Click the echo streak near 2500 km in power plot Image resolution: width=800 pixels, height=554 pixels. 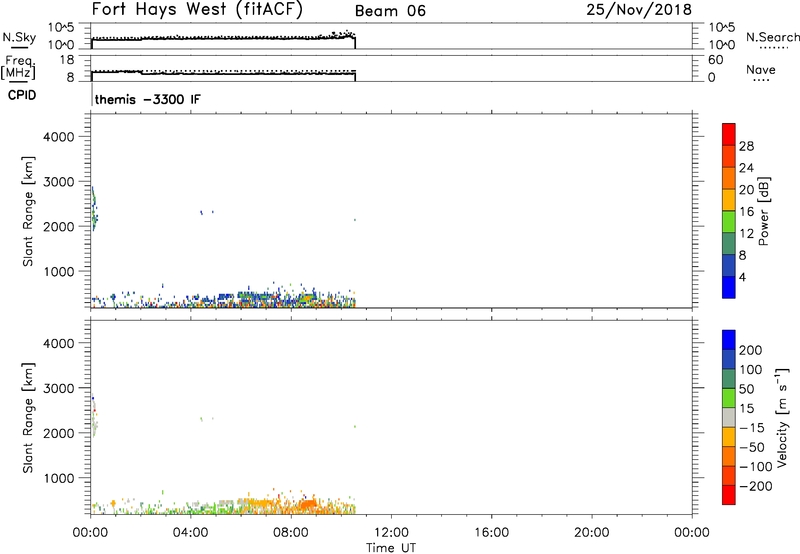94,209
